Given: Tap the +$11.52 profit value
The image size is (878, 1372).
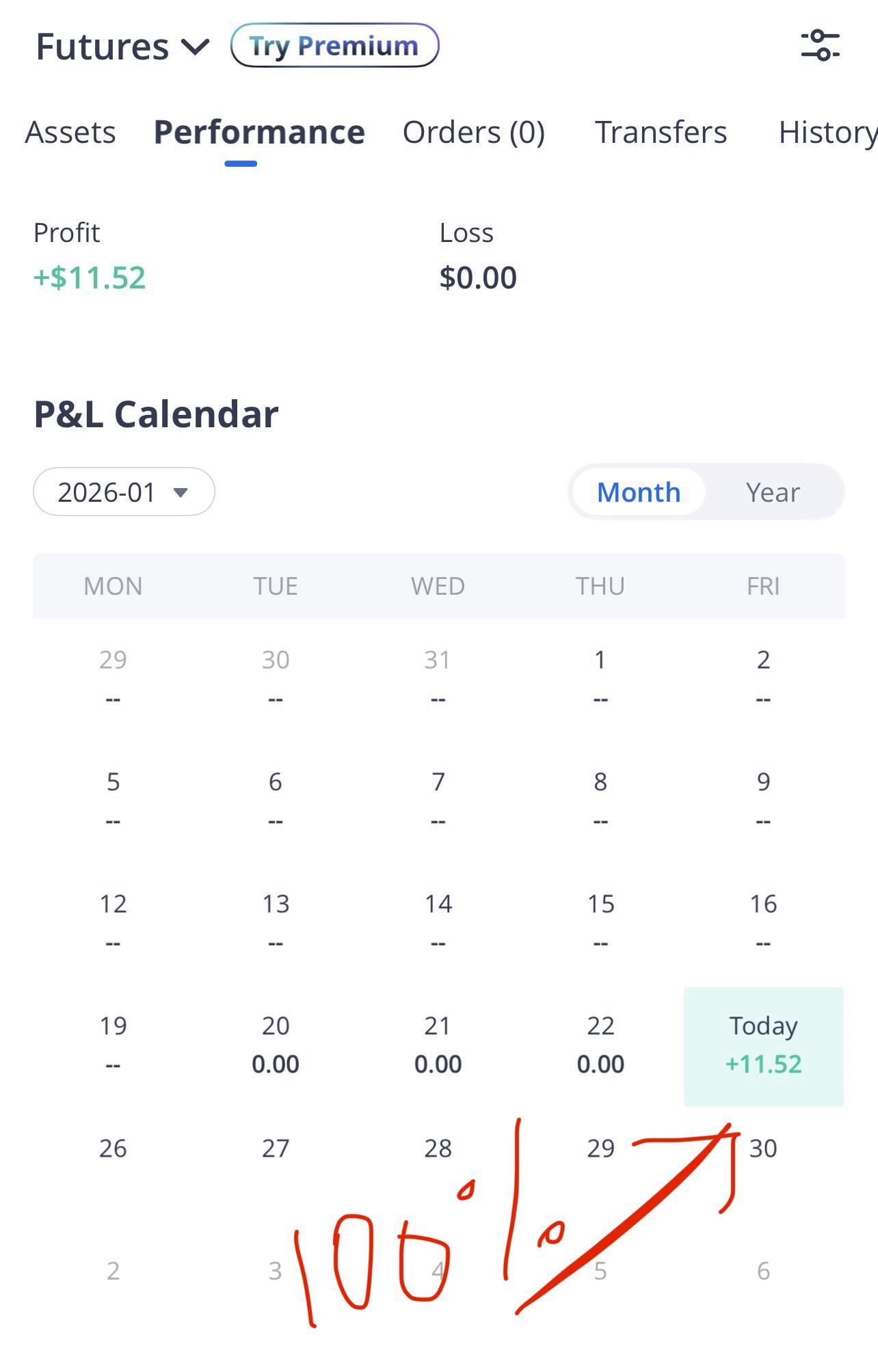Looking at the screenshot, I should (90, 278).
